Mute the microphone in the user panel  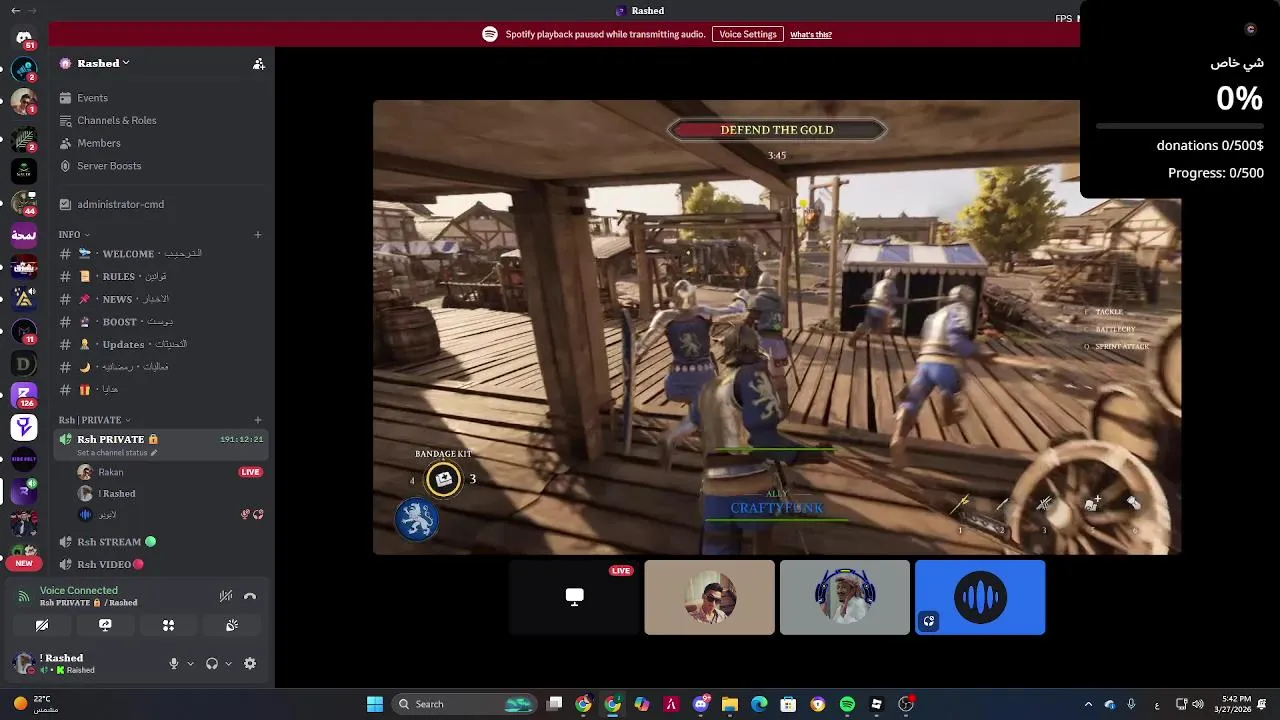pyautogui.click(x=174, y=663)
